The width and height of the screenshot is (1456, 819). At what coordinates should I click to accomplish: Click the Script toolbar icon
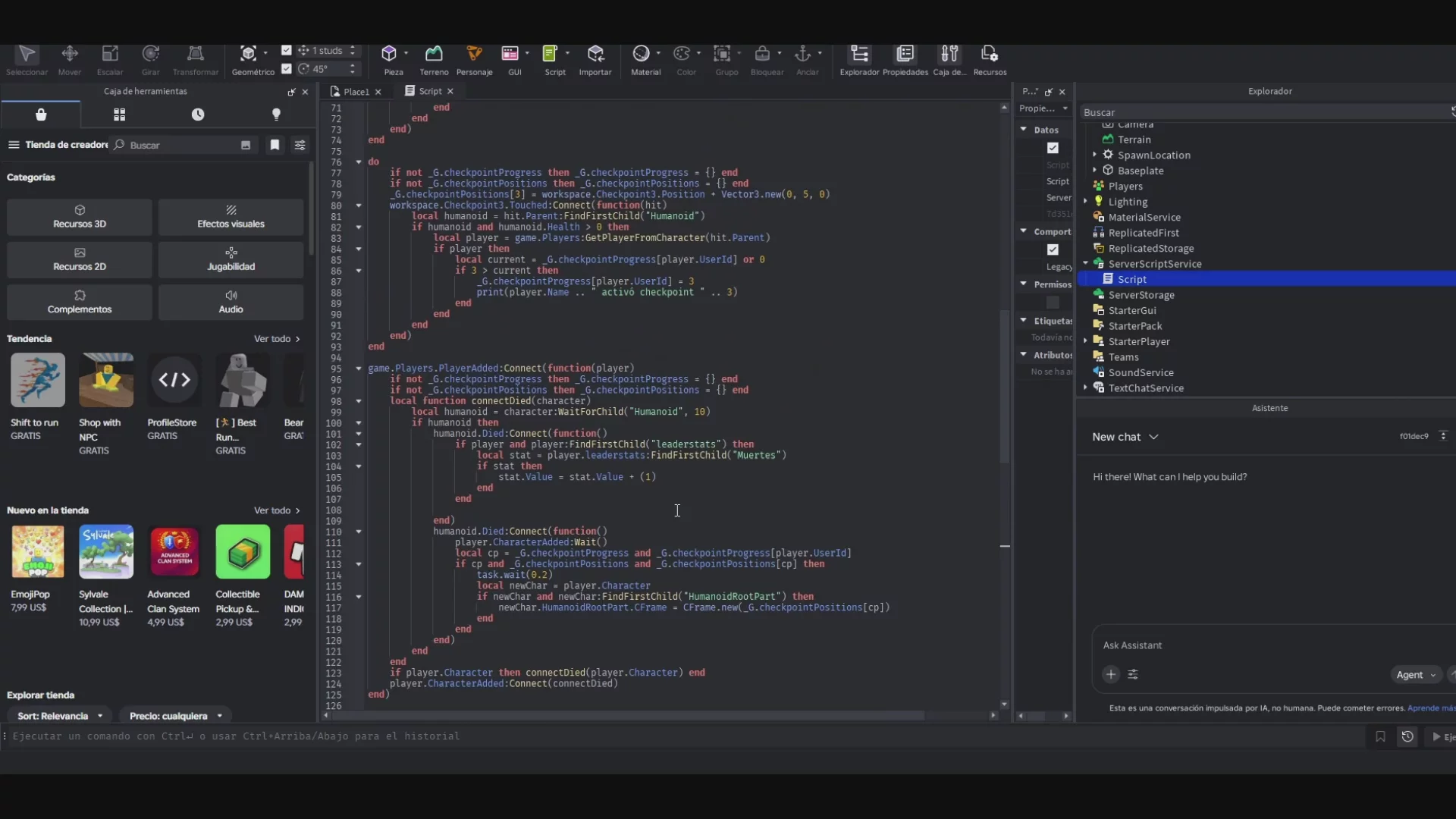click(550, 54)
